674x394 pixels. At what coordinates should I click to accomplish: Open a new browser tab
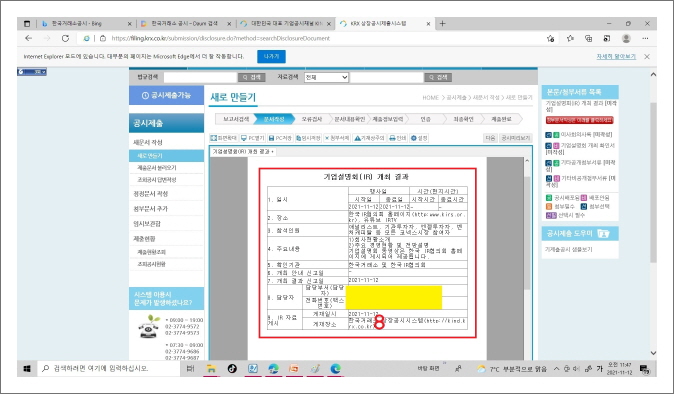[442, 24]
